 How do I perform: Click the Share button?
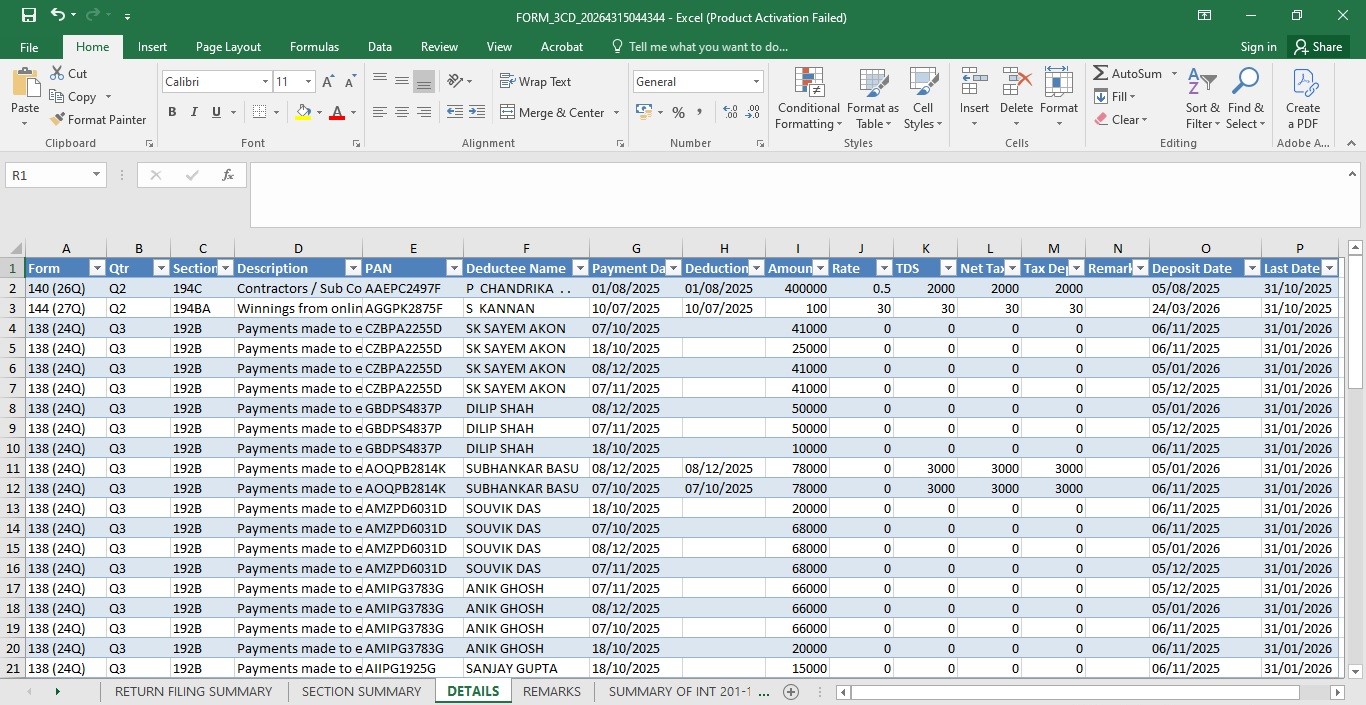[x=1317, y=47]
